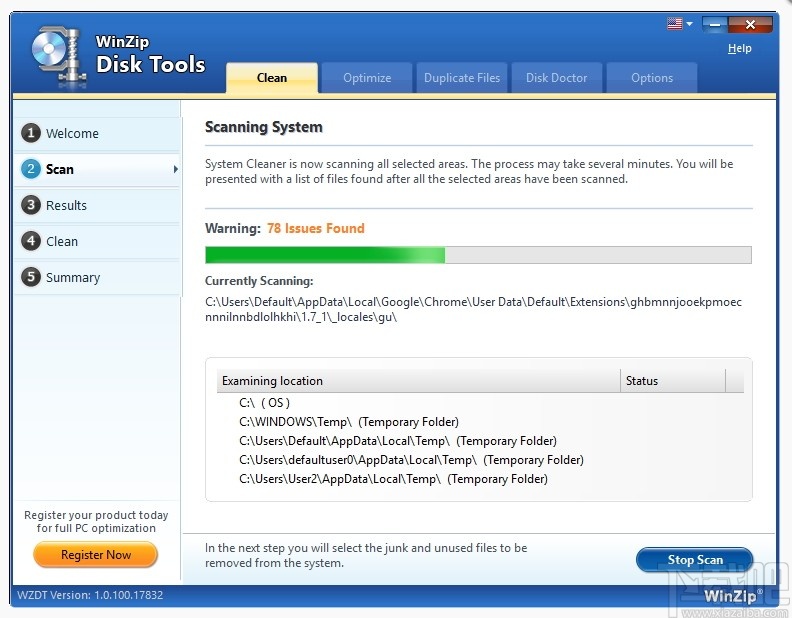
Task: Select step 2 Scan in sidebar
Action: [x=97, y=169]
